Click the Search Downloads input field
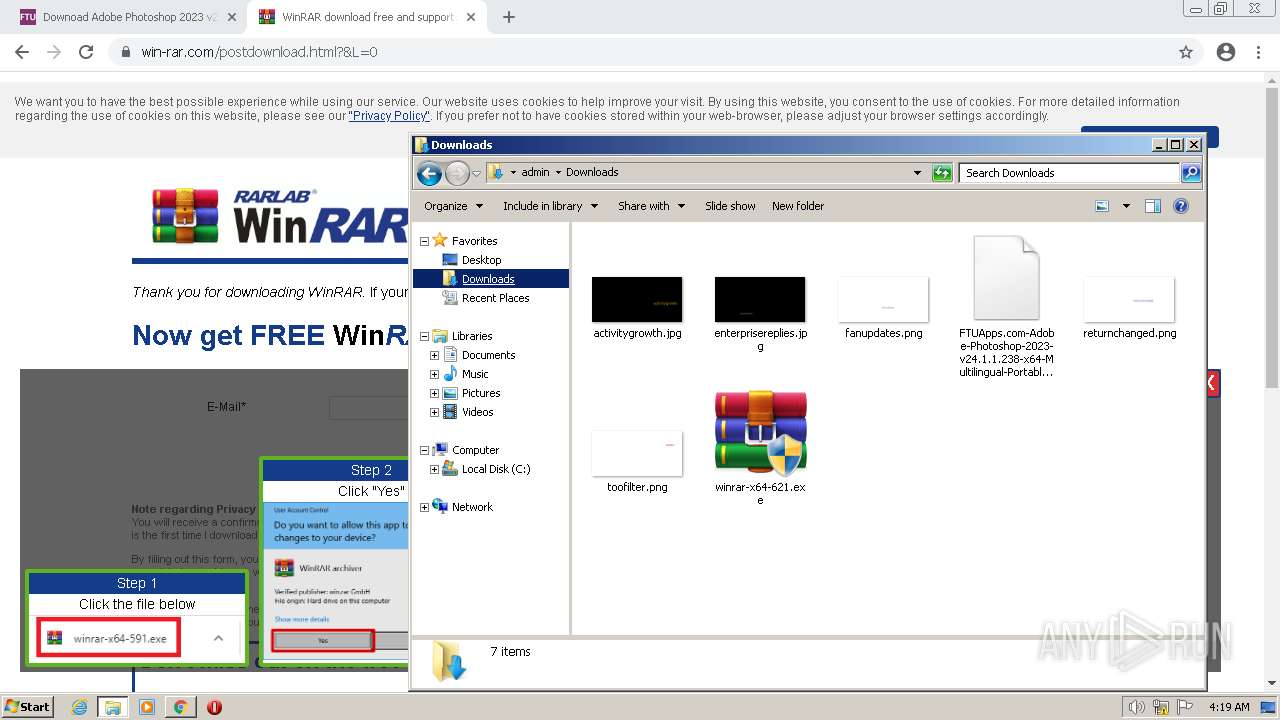Viewport: 1280px width, 720px height. click(1068, 173)
